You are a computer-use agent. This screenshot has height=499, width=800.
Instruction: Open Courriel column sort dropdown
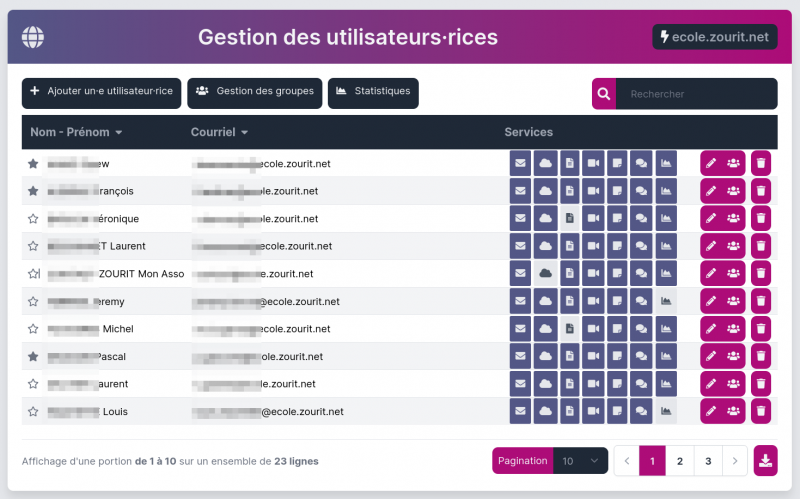244,133
